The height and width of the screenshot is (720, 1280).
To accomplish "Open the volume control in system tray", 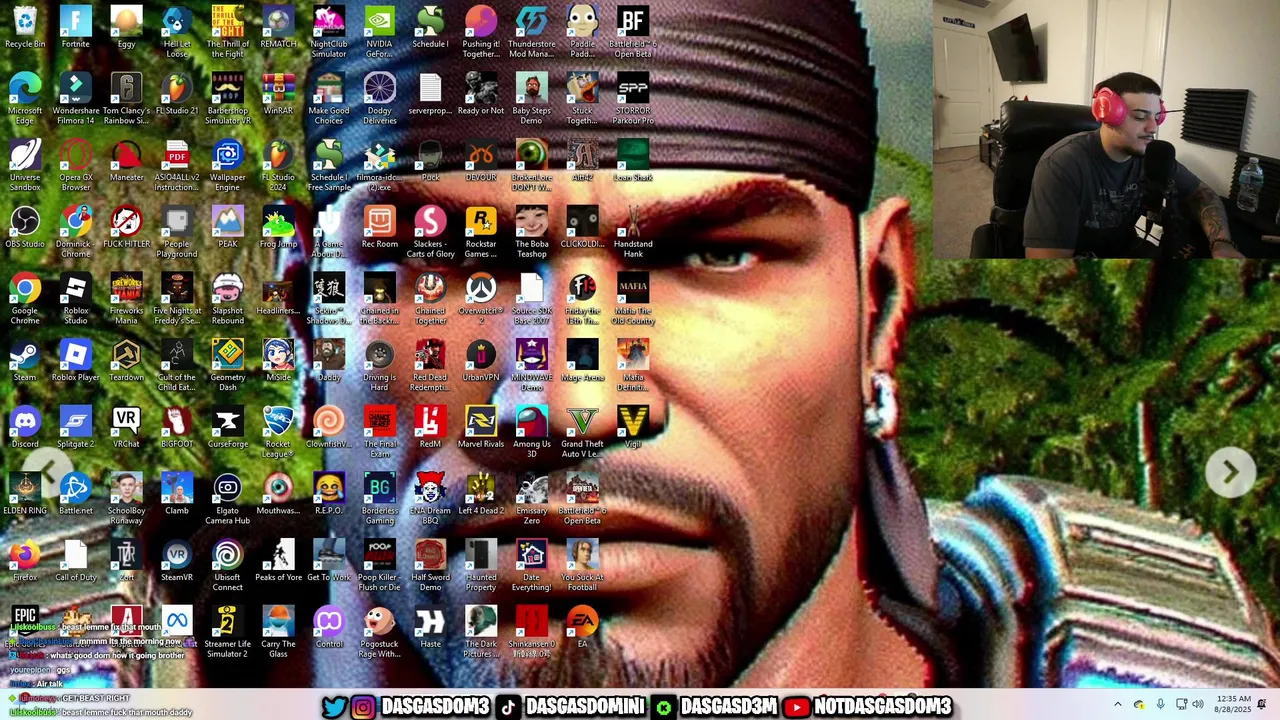I will (1198, 705).
